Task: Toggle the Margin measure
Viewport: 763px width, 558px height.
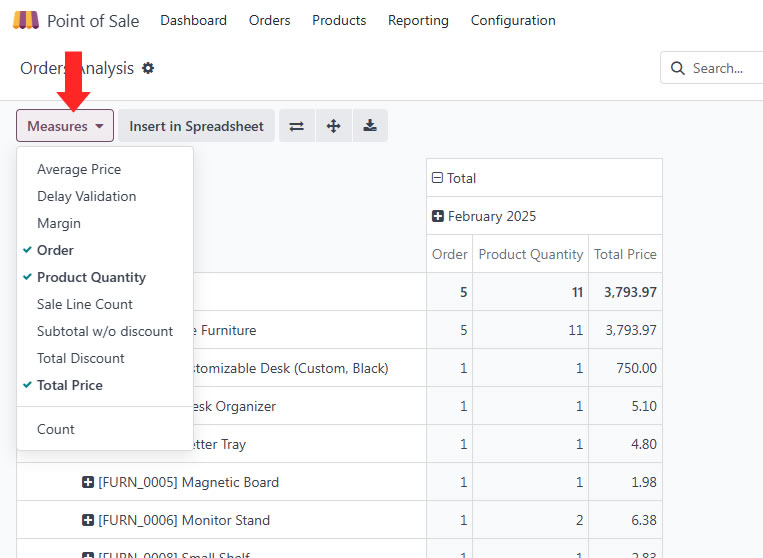Action: pos(105,223)
